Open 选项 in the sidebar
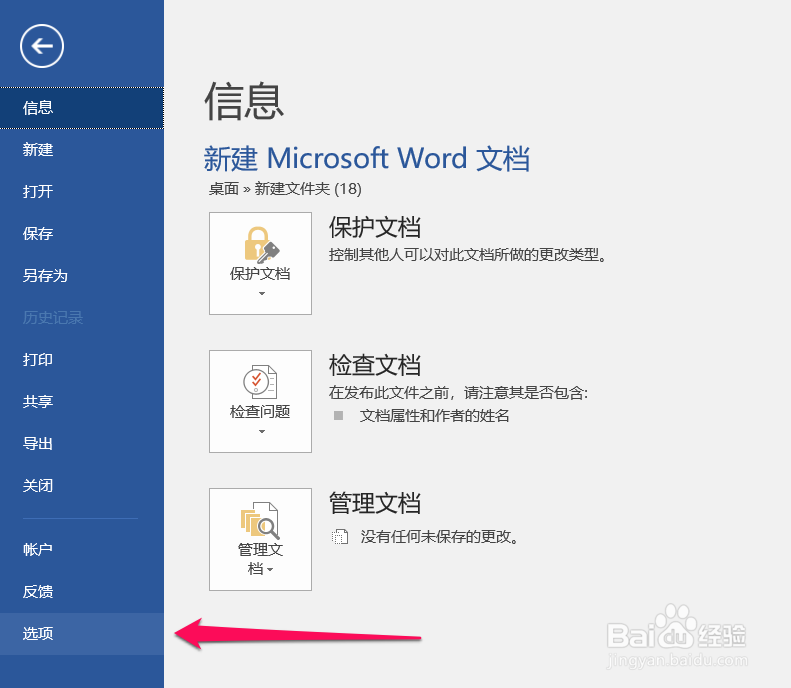This screenshot has height=688, width=791. pyautogui.click(x=82, y=634)
